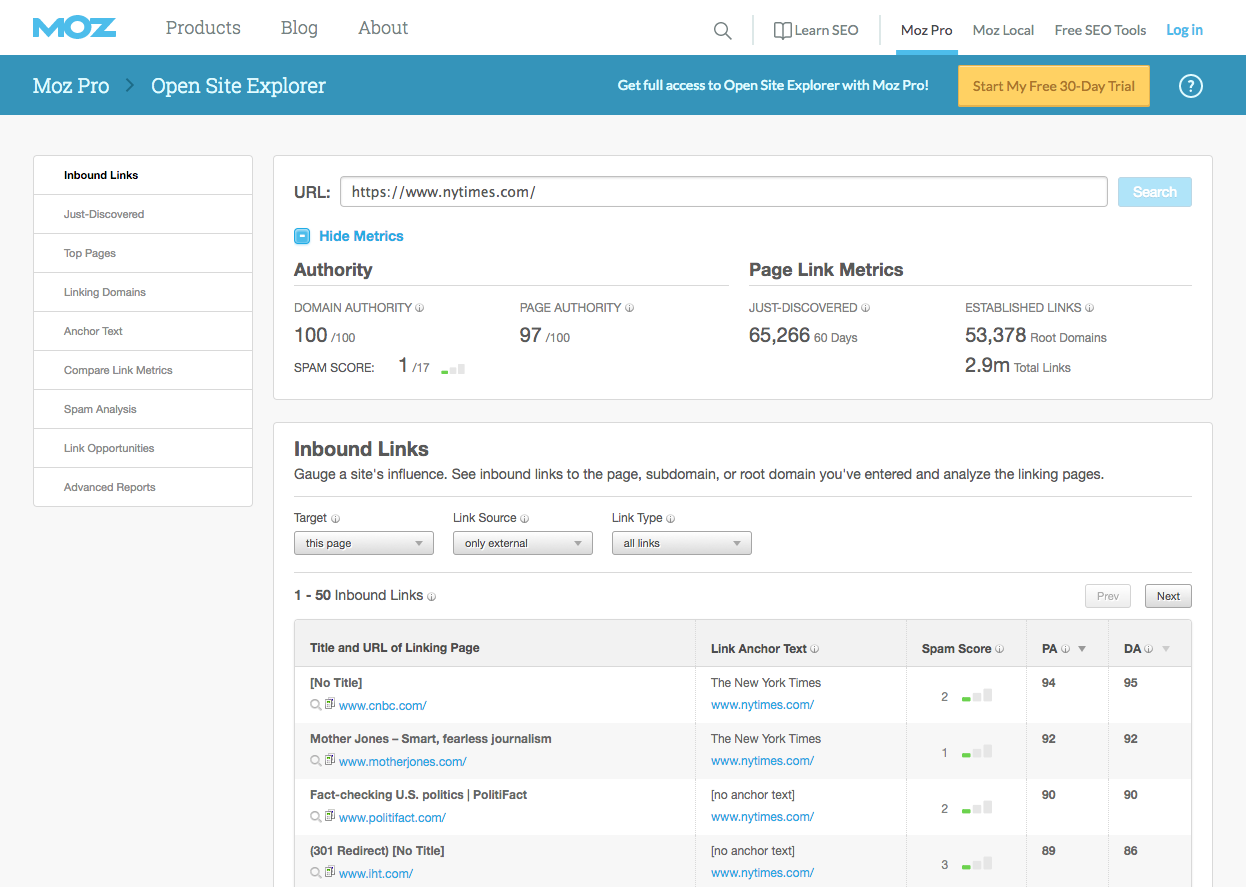Click the Moz logo
This screenshot has width=1246, height=887.
pyautogui.click(x=74, y=28)
